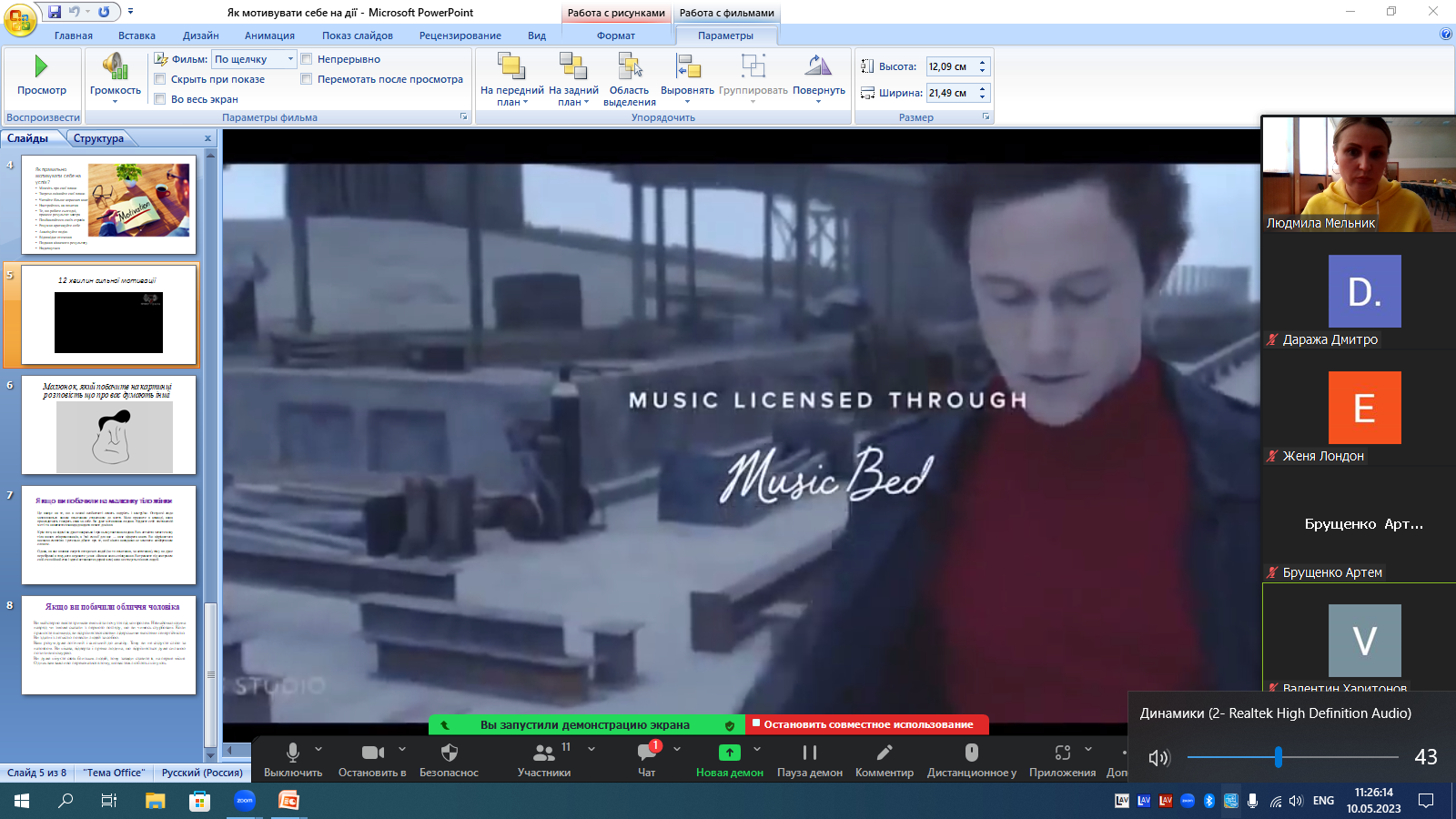Image resolution: width=1456 pixels, height=819 pixels.
Task: Open the Показ слайдов tab
Action: click(x=358, y=35)
